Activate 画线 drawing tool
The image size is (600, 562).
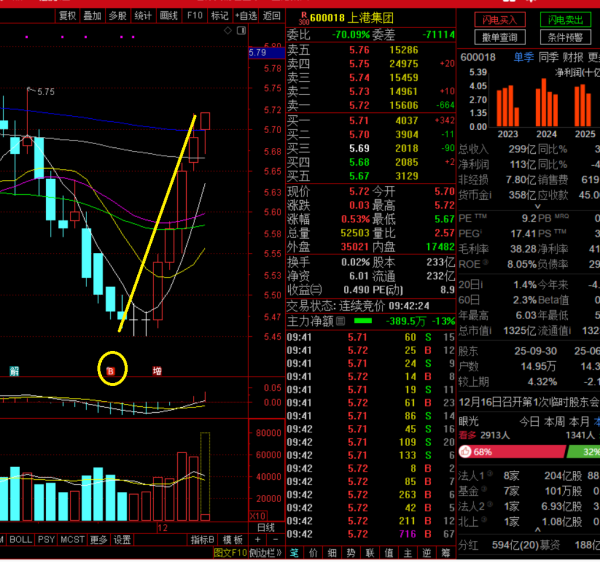(x=169, y=16)
